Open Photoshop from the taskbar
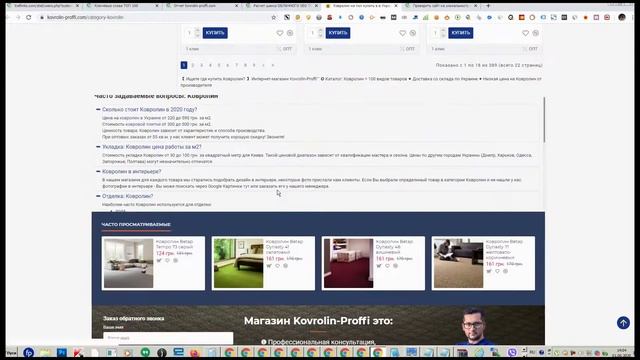This screenshot has height=360, width=640. point(62,352)
